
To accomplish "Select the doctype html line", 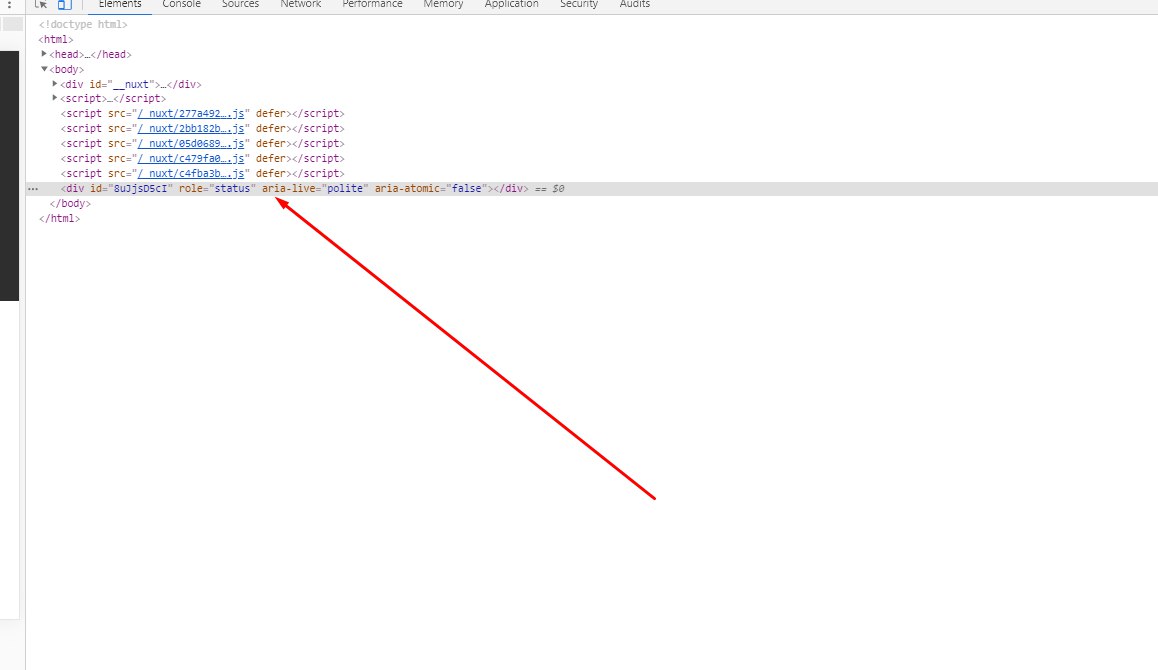I will click(83, 24).
